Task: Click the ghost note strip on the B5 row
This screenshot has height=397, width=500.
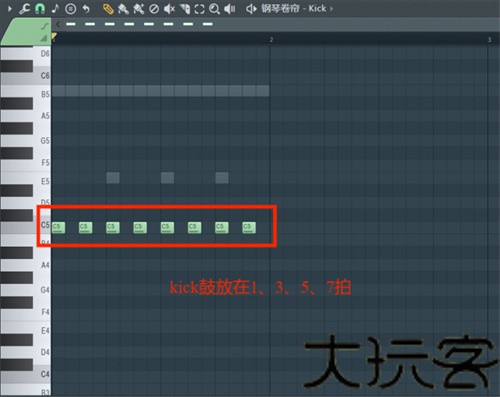Action: pyautogui.click(x=160, y=91)
